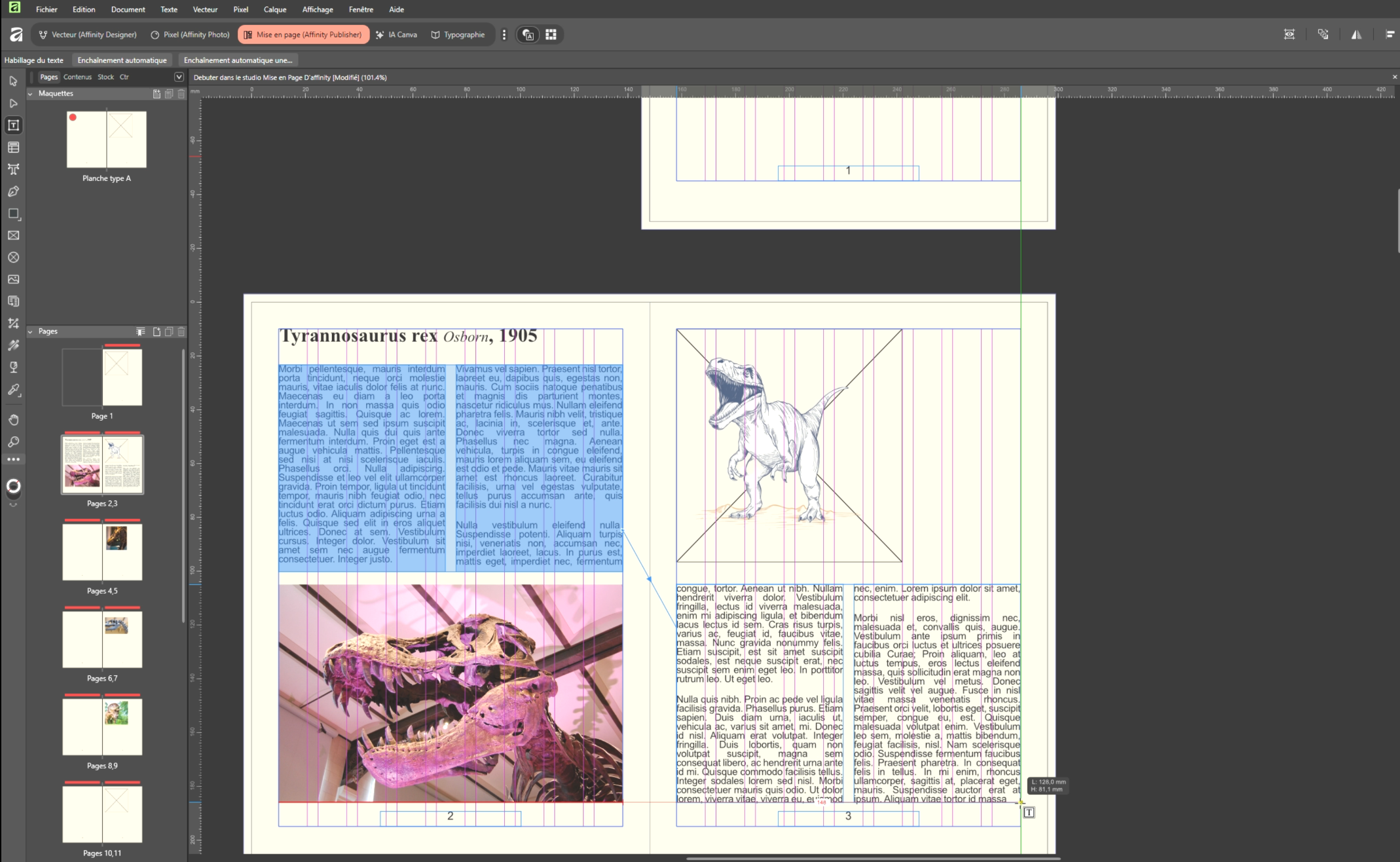The image size is (1400, 862).
Task: Toggle the grid studio view button
Action: (551, 35)
